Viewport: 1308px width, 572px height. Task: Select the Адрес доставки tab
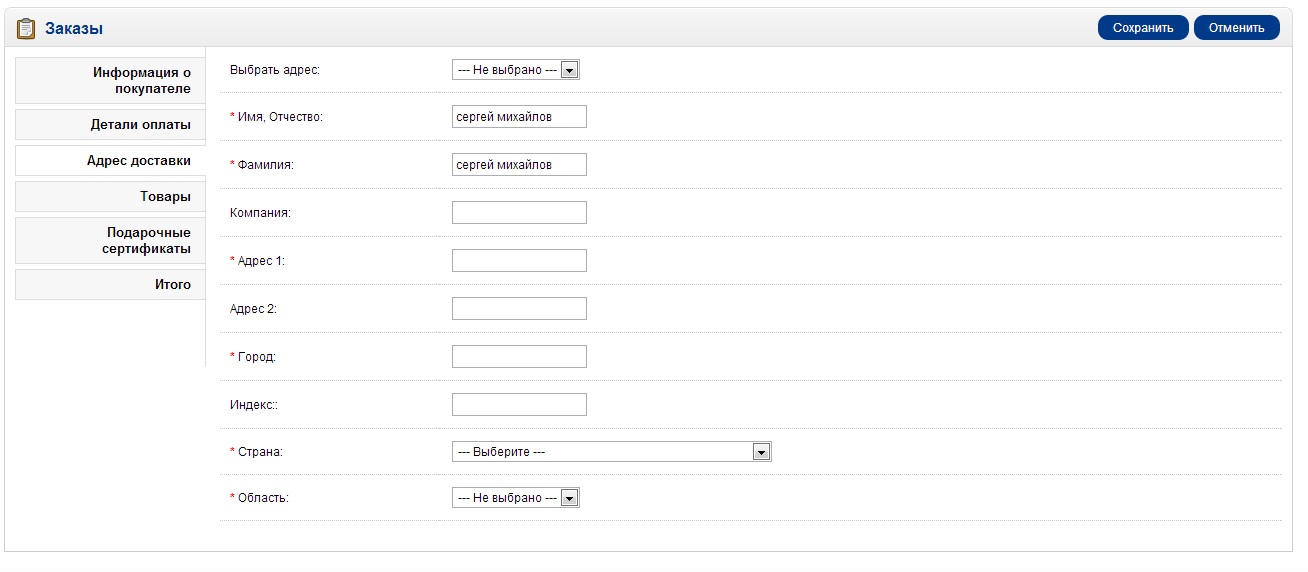coord(110,161)
